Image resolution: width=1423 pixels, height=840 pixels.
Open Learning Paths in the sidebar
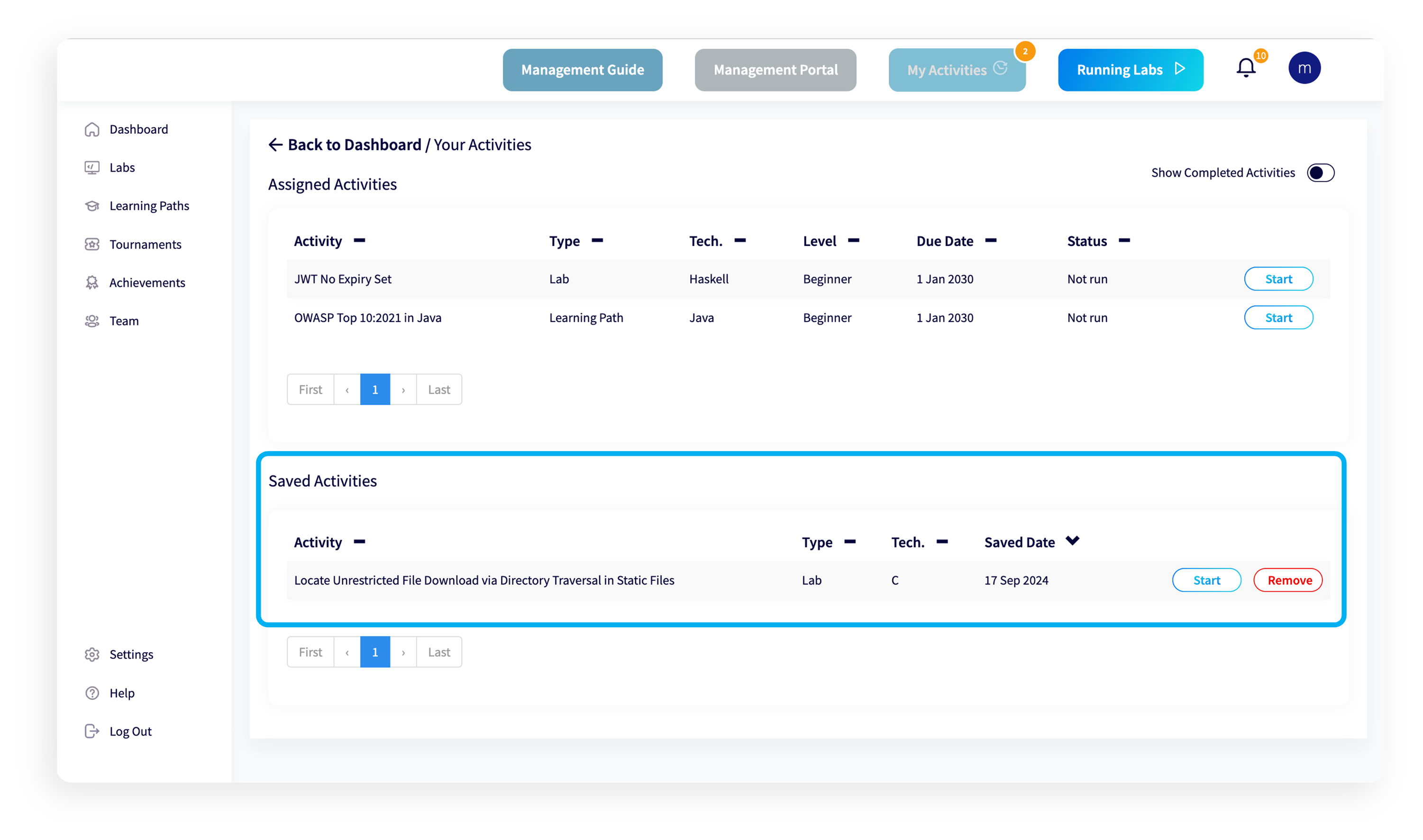click(x=149, y=206)
